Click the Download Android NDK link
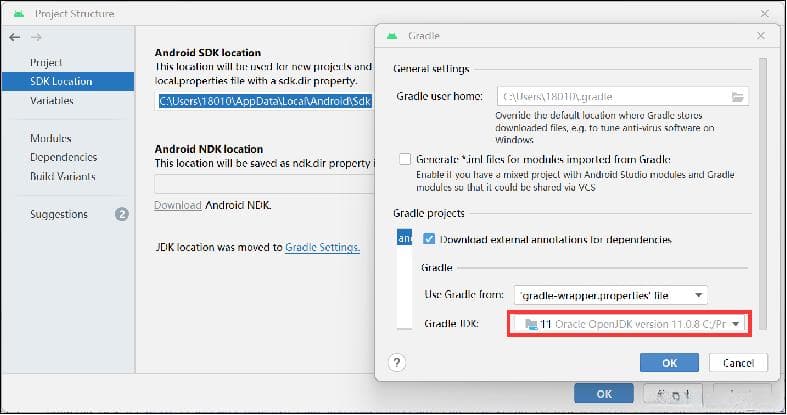Viewport: 787px width, 415px height. point(178,205)
